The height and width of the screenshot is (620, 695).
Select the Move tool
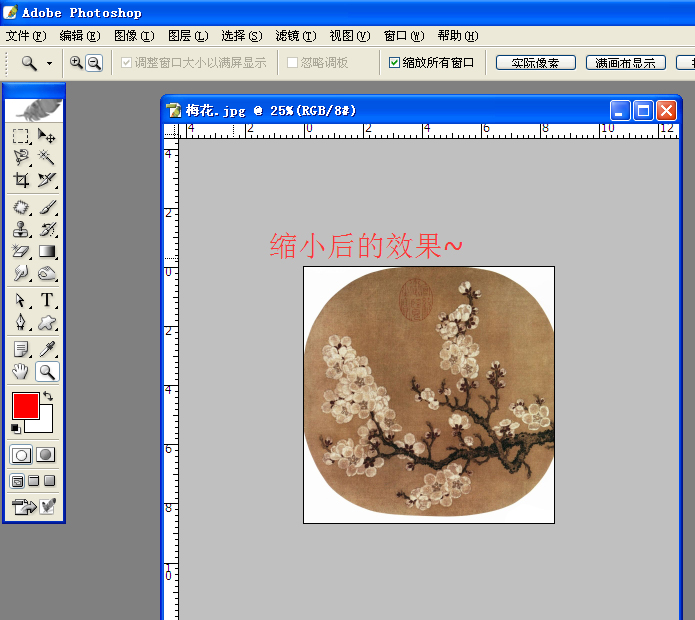tap(47, 136)
